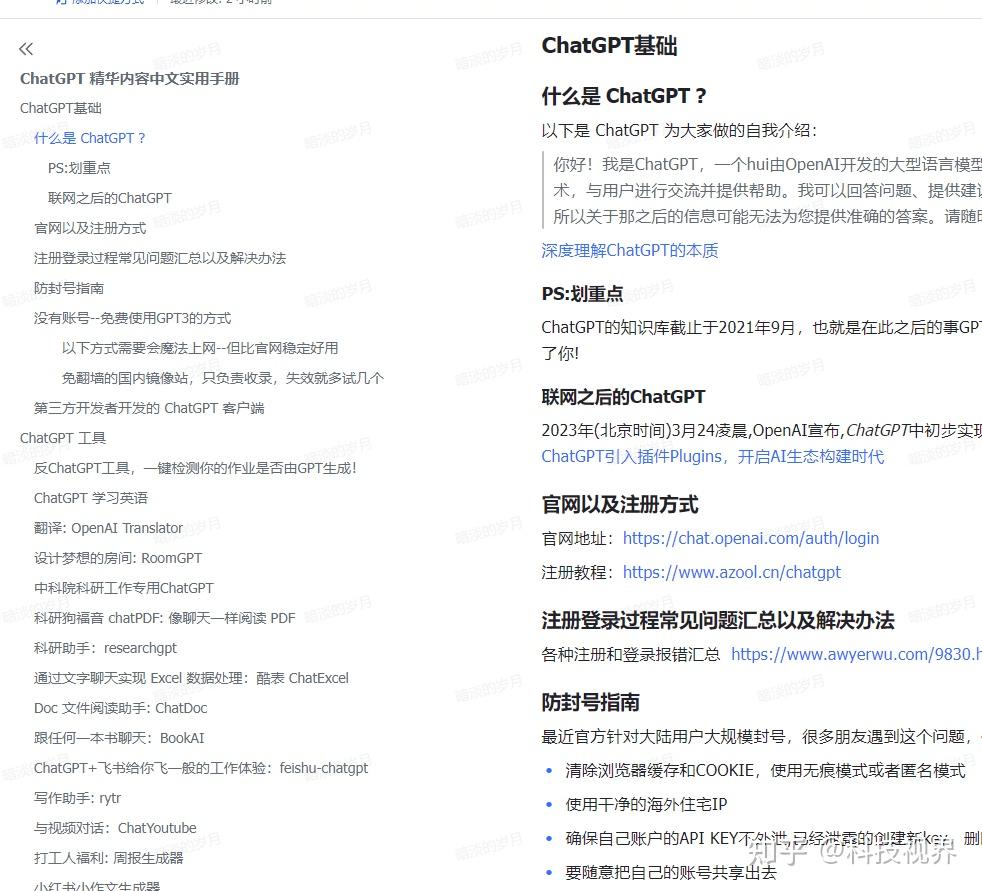Select PS:划重点 in the sidebar
Image resolution: width=982 pixels, height=891 pixels.
[x=79, y=167]
